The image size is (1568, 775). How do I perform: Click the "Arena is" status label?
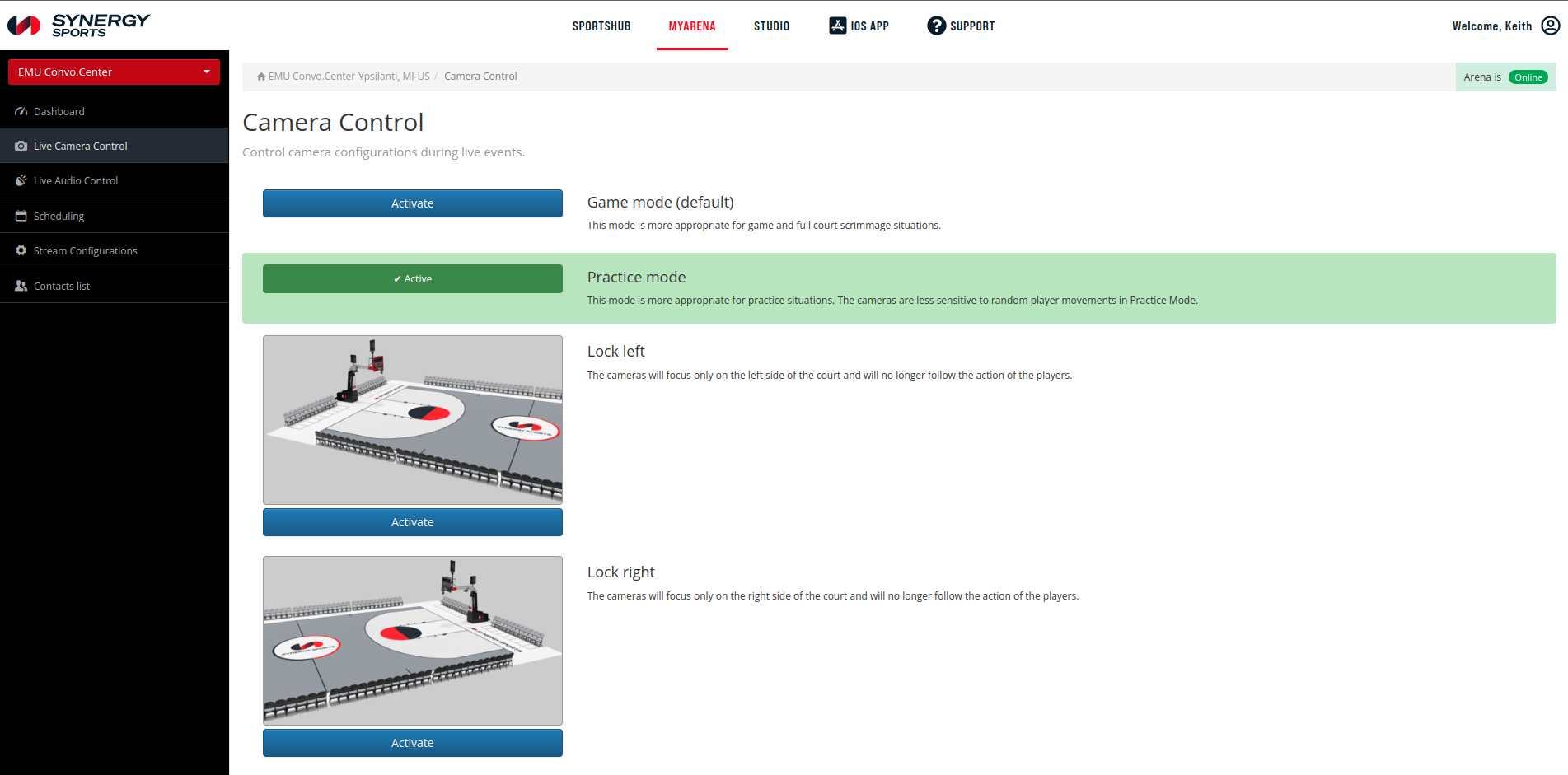click(1482, 77)
